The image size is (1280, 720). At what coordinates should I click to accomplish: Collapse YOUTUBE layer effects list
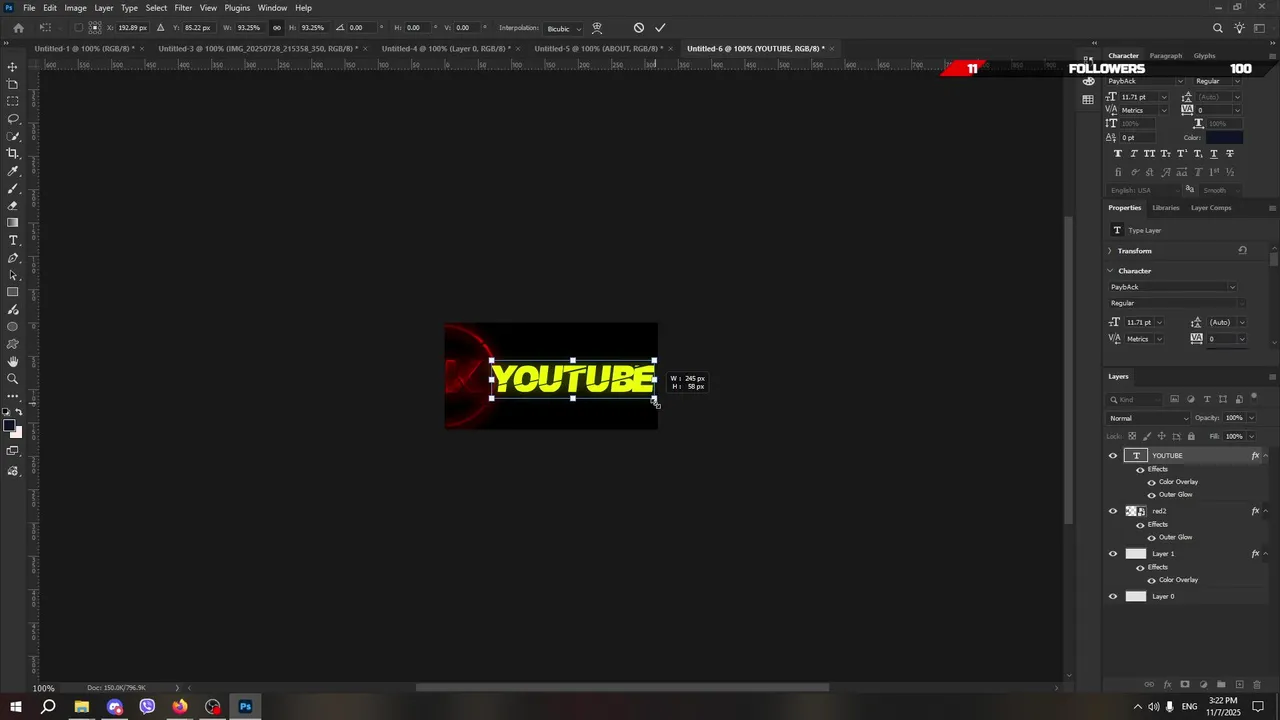[x=1266, y=456]
